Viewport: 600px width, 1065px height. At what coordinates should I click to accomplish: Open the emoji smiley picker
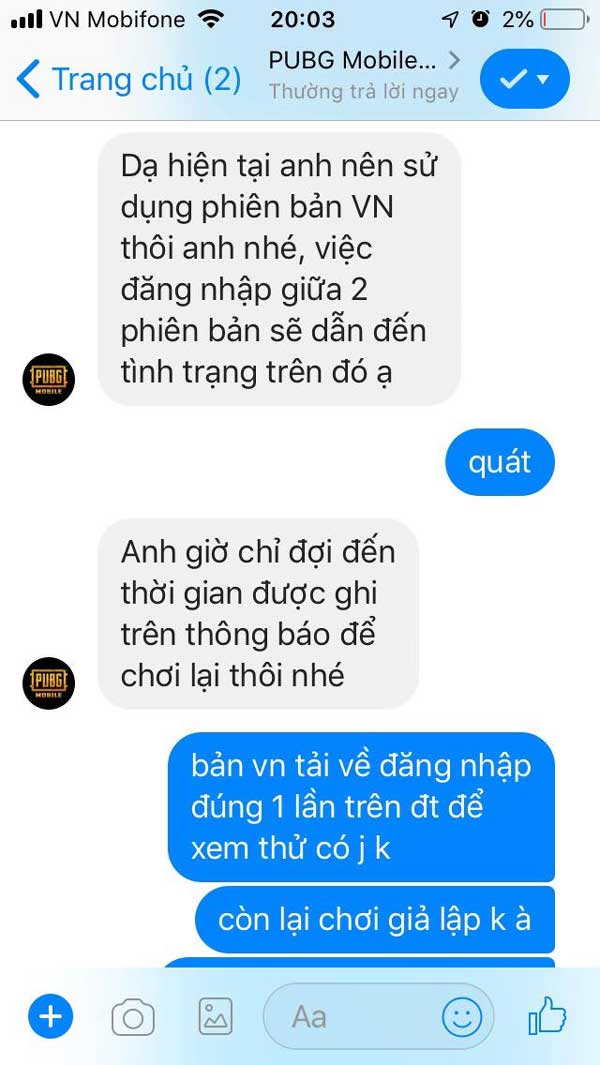pos(462,1017)
